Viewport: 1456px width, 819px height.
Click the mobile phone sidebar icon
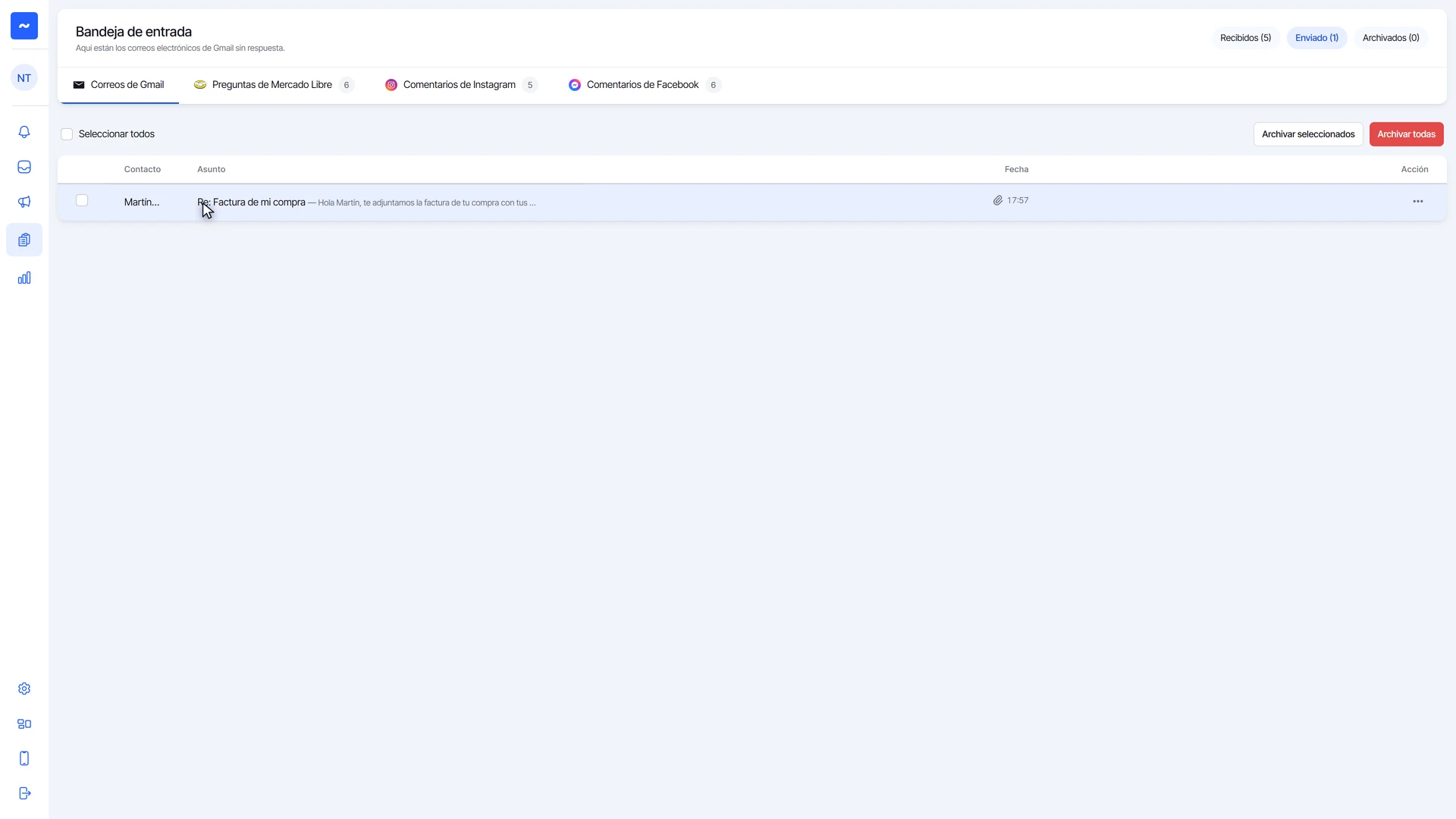pos(24,758)
